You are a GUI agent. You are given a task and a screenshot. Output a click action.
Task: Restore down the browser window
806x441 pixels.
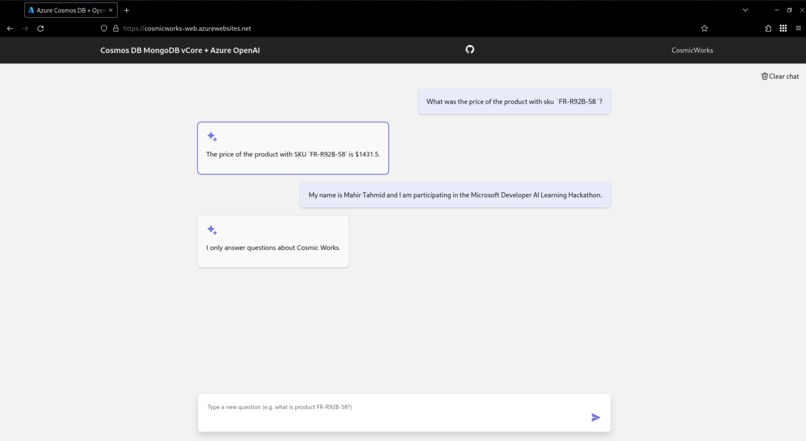[790, 10]
